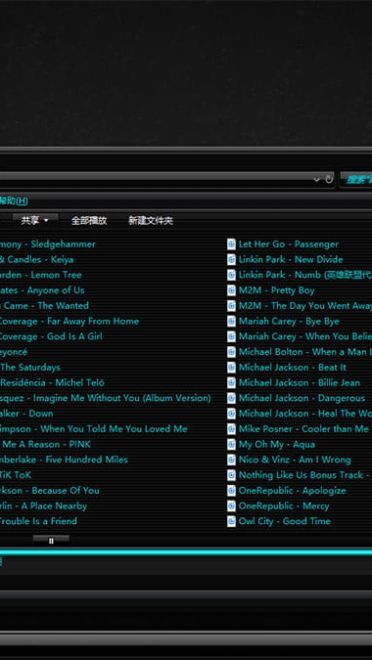Select the file ending in Sledgehammer
This screenshot has width=372, height=660.
(x=48, y=244)
